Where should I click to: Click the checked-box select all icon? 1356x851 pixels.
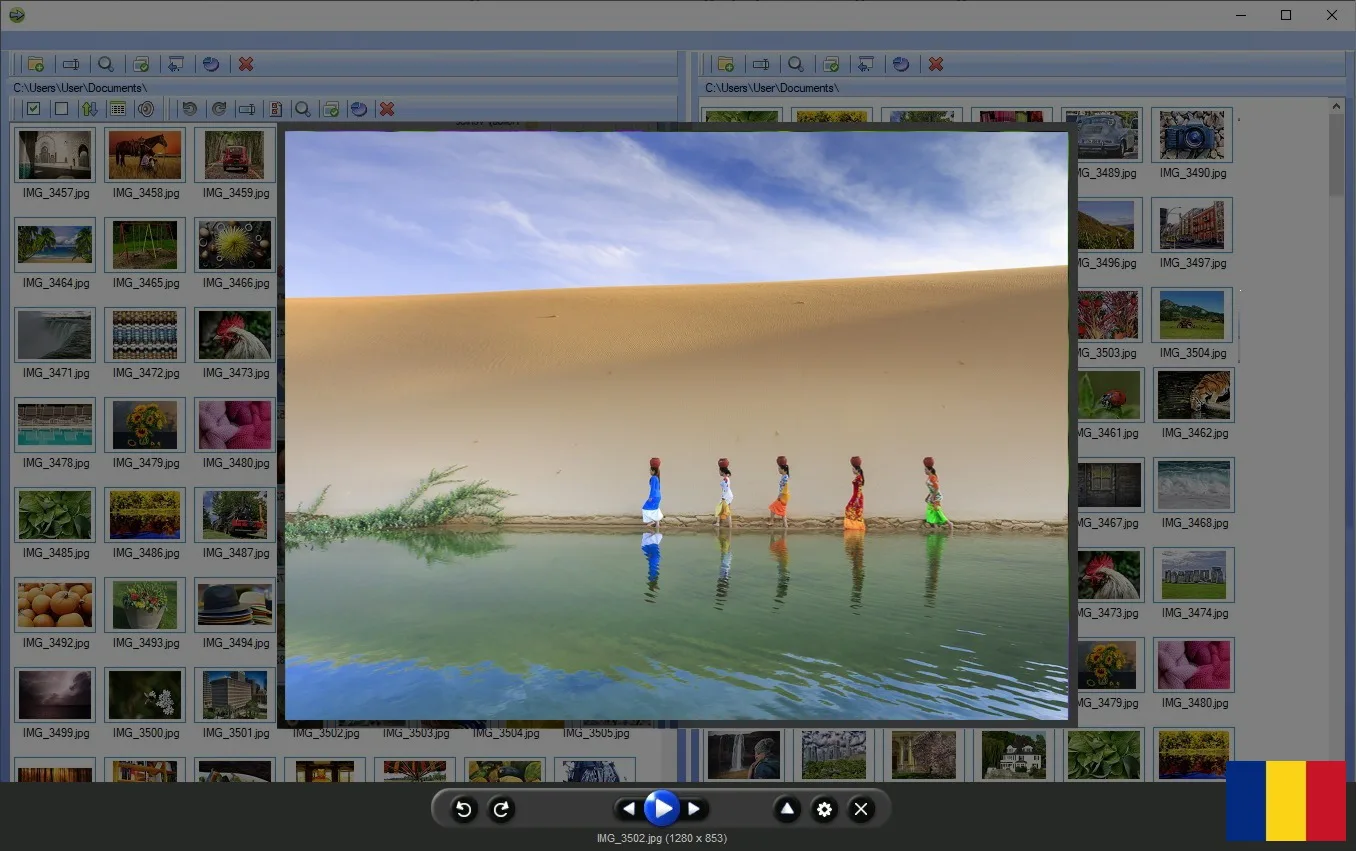click(x=33, y=109)
